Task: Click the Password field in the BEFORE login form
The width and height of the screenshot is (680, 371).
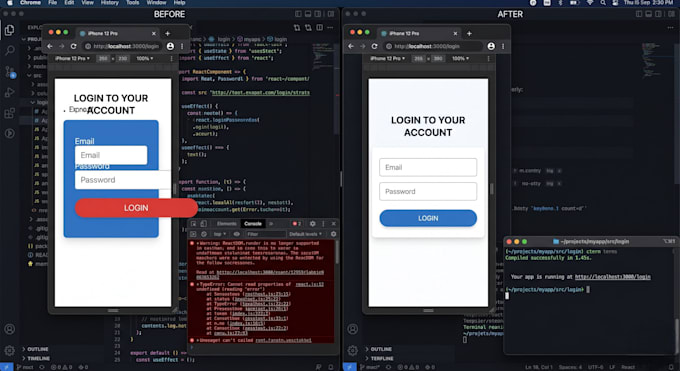Action: tap(123, 180)
